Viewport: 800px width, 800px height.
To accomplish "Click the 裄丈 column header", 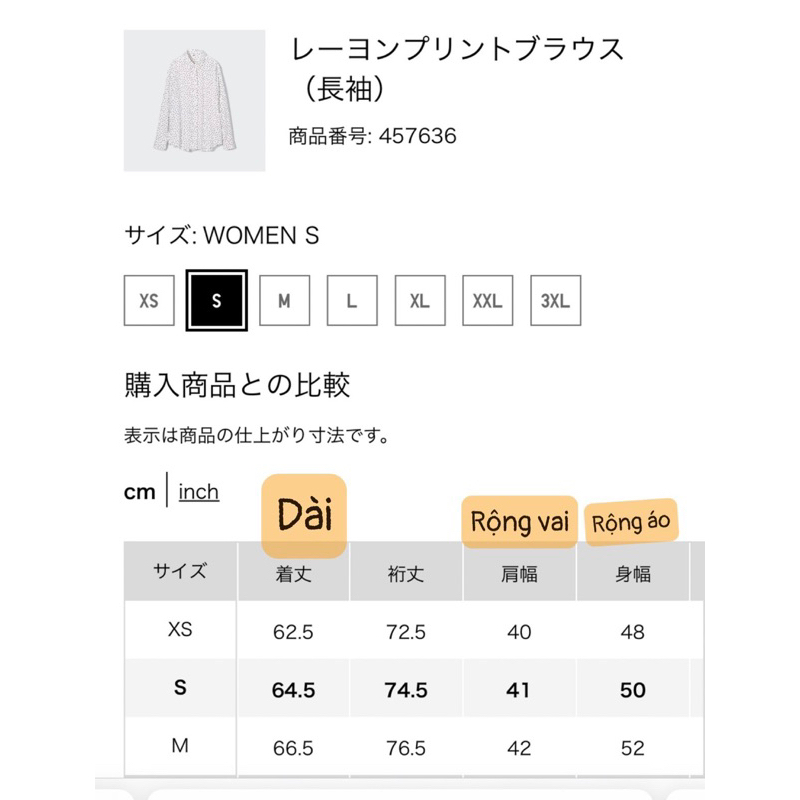I will coord(406,574).
